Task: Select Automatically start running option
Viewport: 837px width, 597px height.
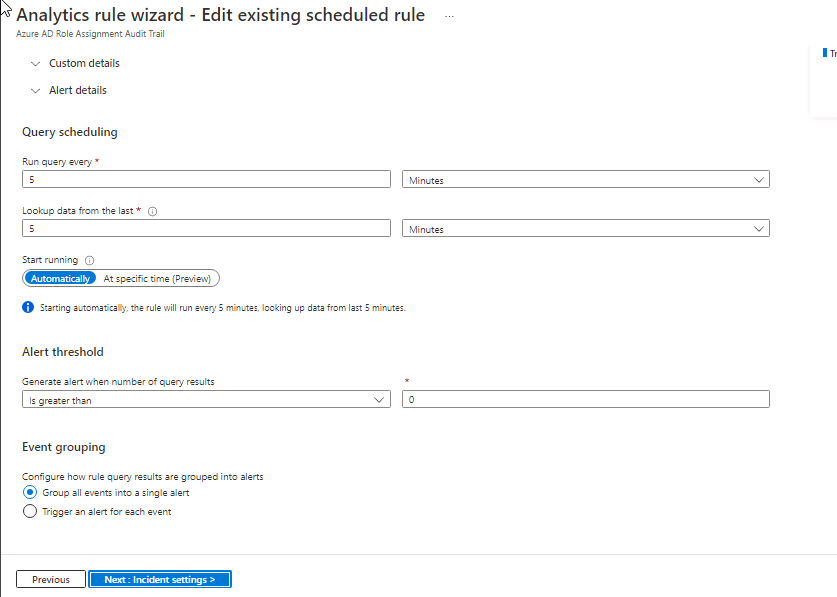Action: coord(60,278)
